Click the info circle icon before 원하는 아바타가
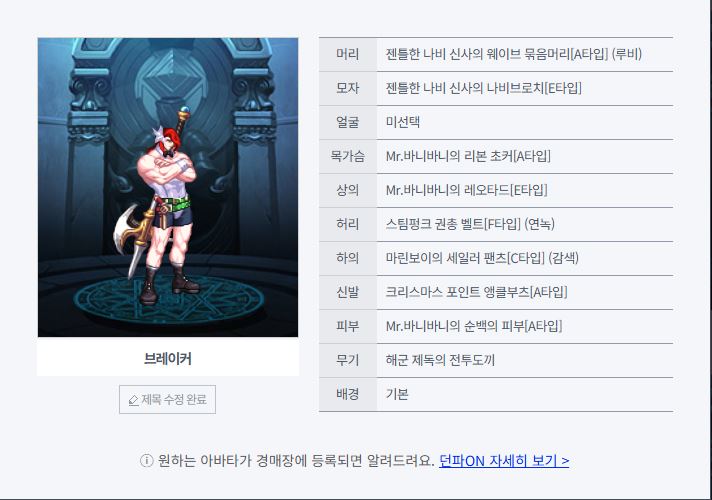The image size is (712, 500). [x=146, y=461]
